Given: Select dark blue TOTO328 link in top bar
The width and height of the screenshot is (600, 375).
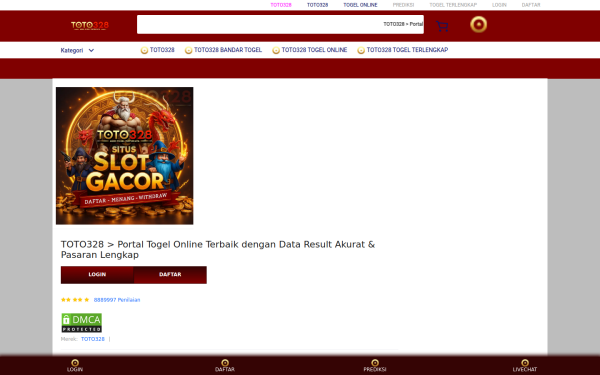Looking at the screenshot, I should click(x=317, y=5).
